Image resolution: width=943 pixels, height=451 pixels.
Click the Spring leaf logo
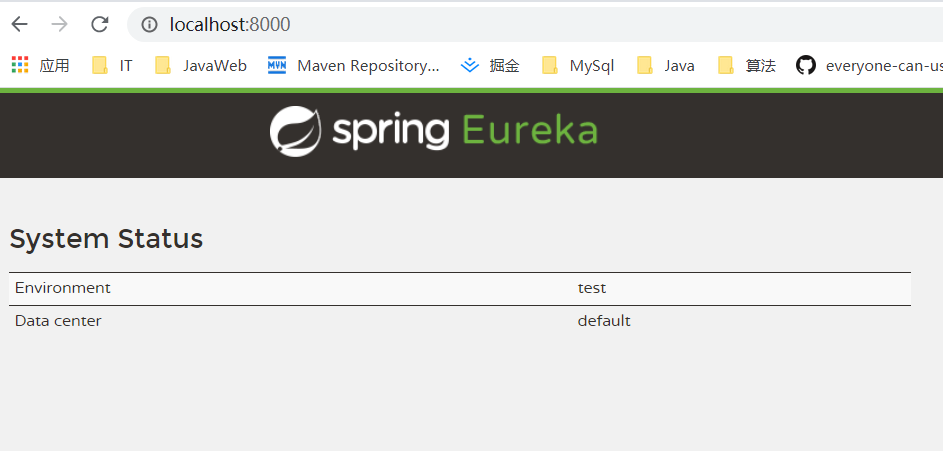[295, 131]
